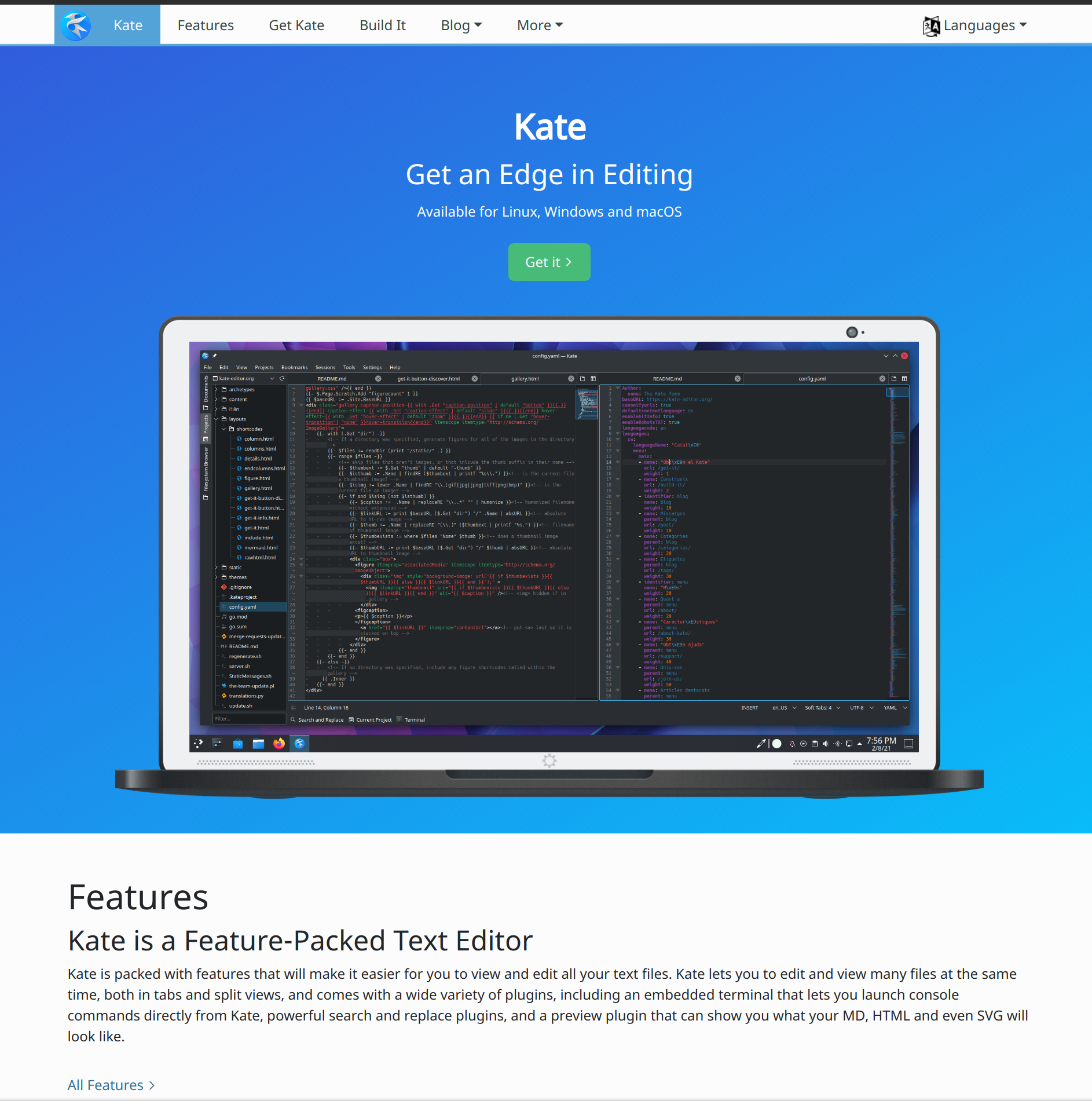Close the get-it-button-discover.html tab

(475, 379)
